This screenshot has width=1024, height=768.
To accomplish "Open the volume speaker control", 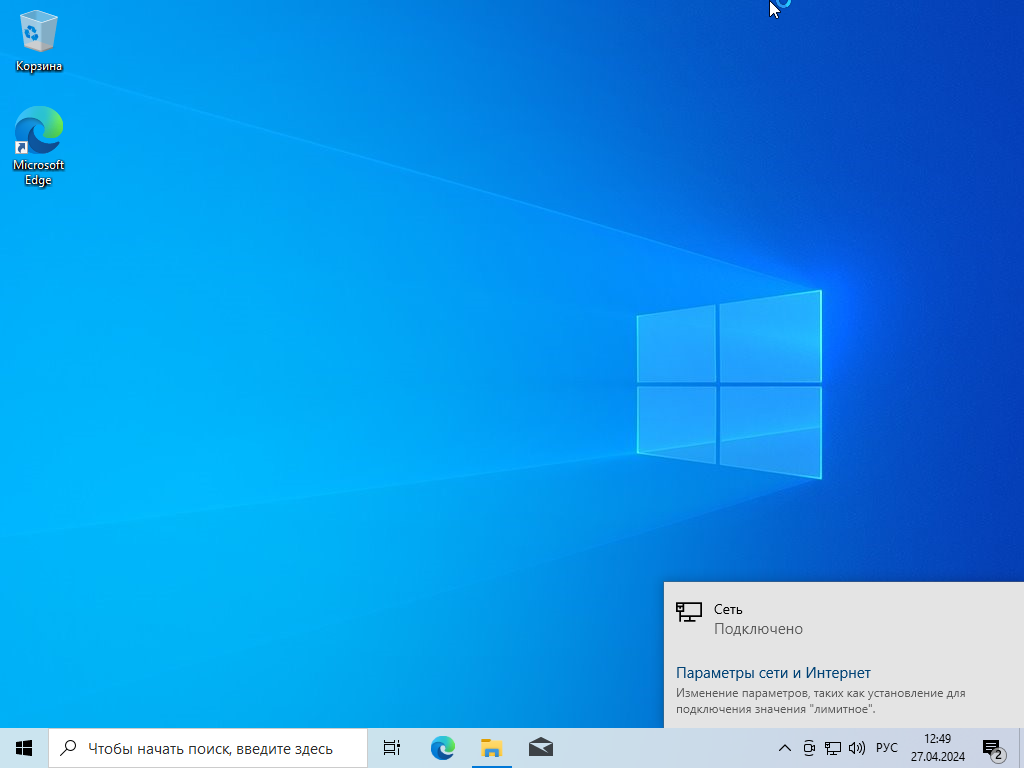I will click(856, 748).
